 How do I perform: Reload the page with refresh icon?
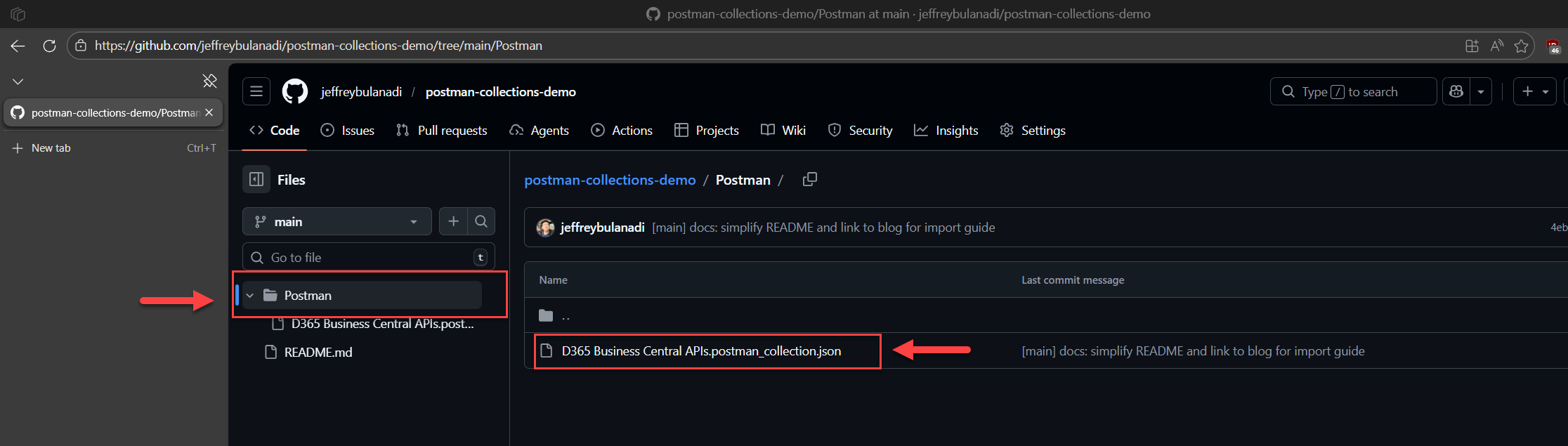(x=49, y=46)
